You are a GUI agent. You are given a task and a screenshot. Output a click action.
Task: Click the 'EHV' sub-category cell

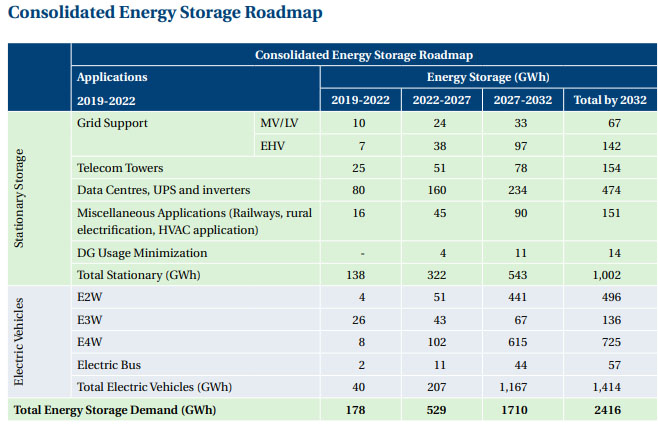coord(272,146)
